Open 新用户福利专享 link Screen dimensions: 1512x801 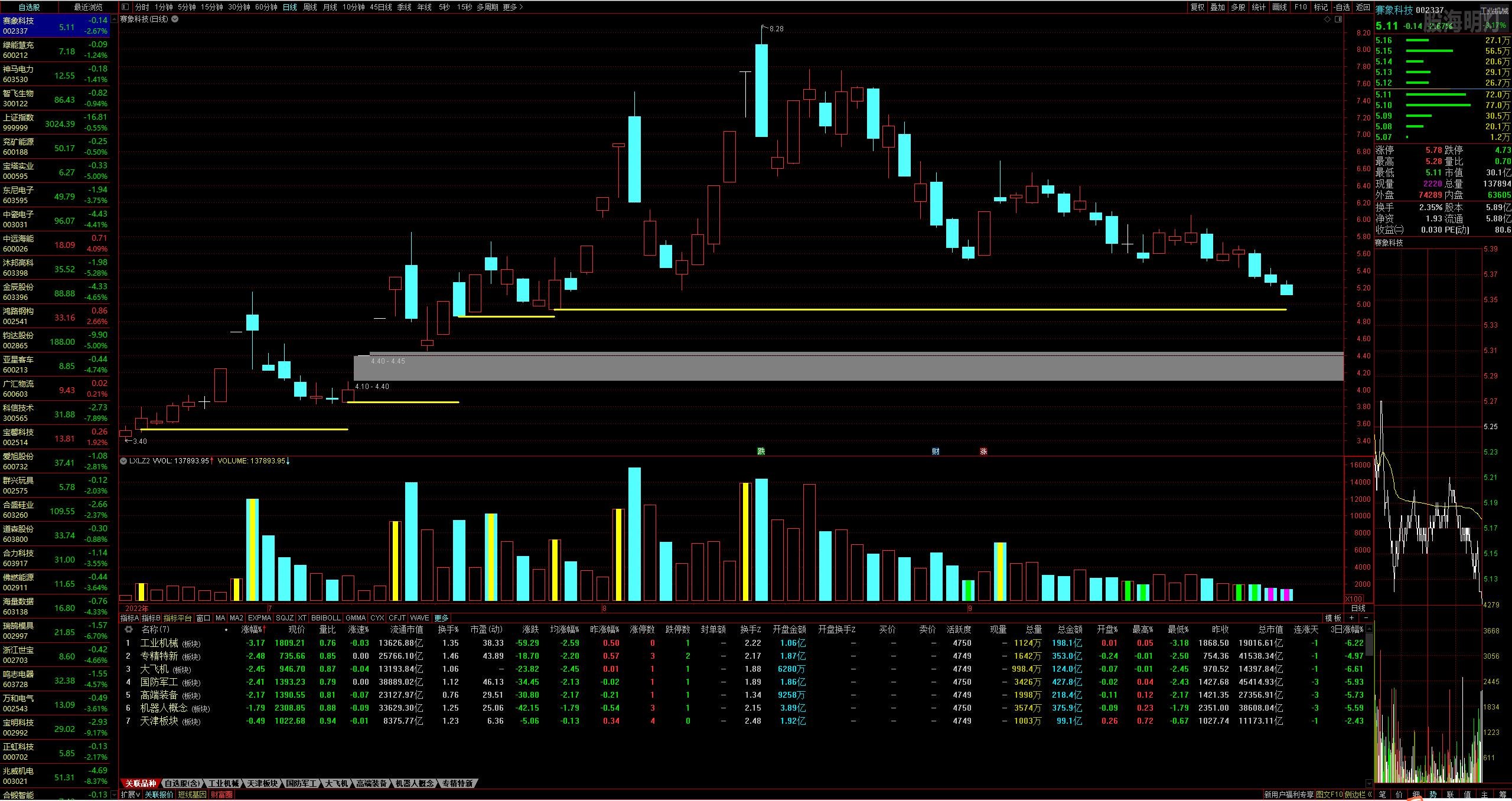(x=1289, y=795)
